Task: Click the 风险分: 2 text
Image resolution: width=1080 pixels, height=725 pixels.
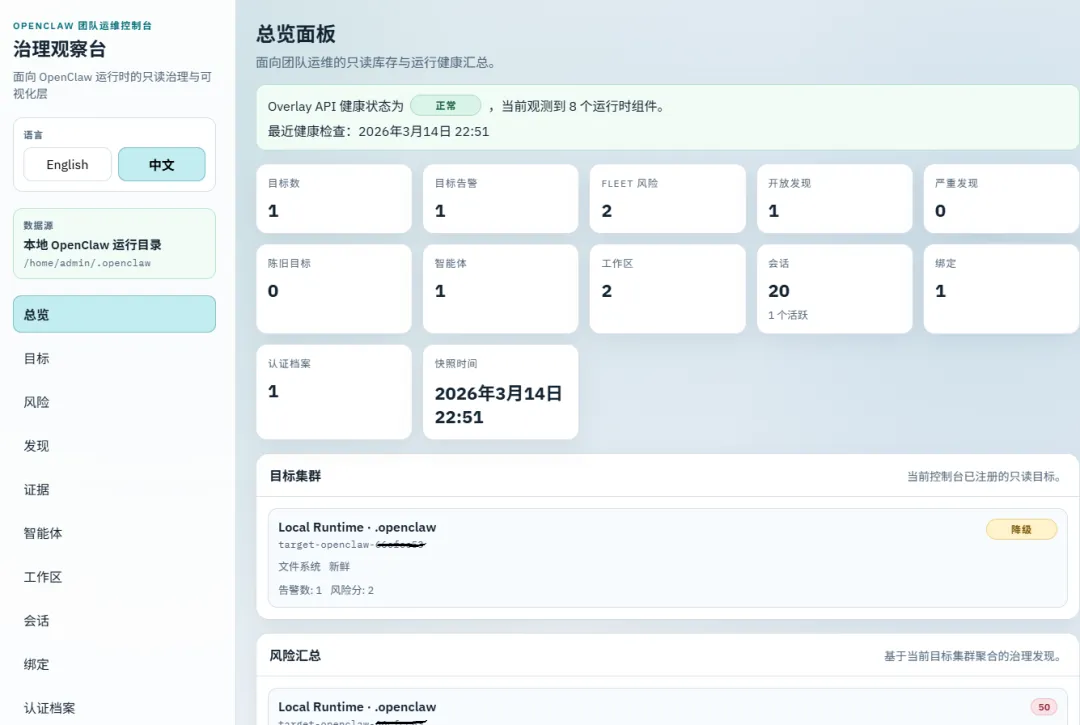Action: click(352, 590)
